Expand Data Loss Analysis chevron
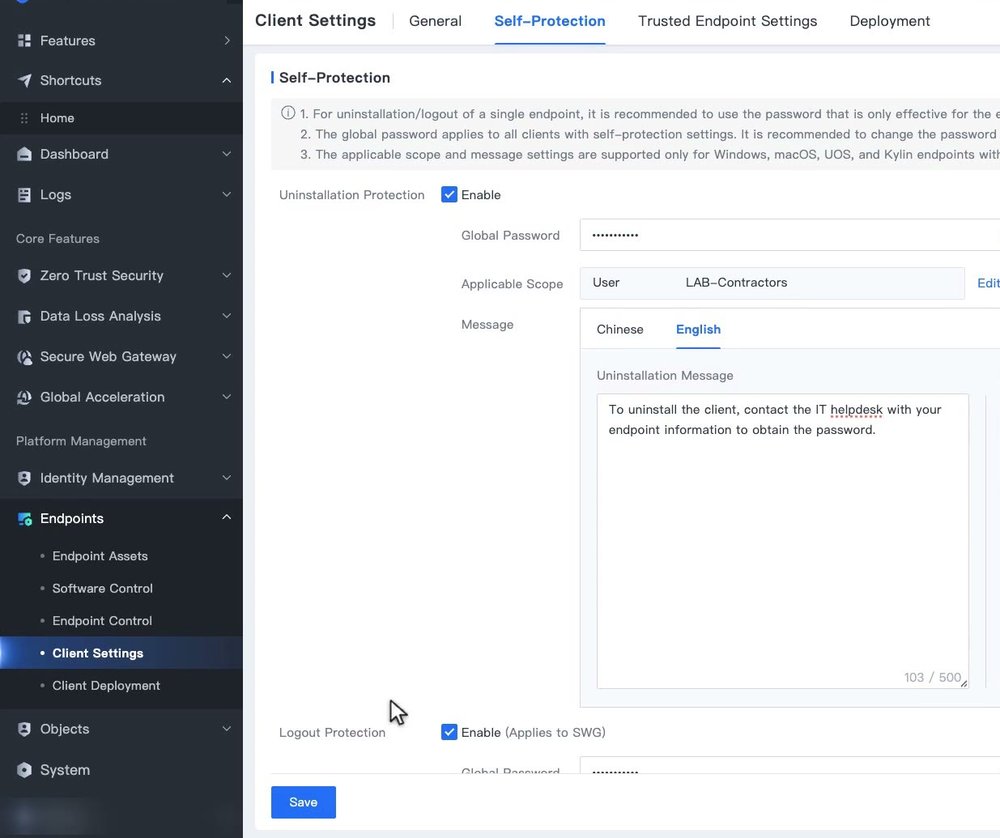 [226, 316]
